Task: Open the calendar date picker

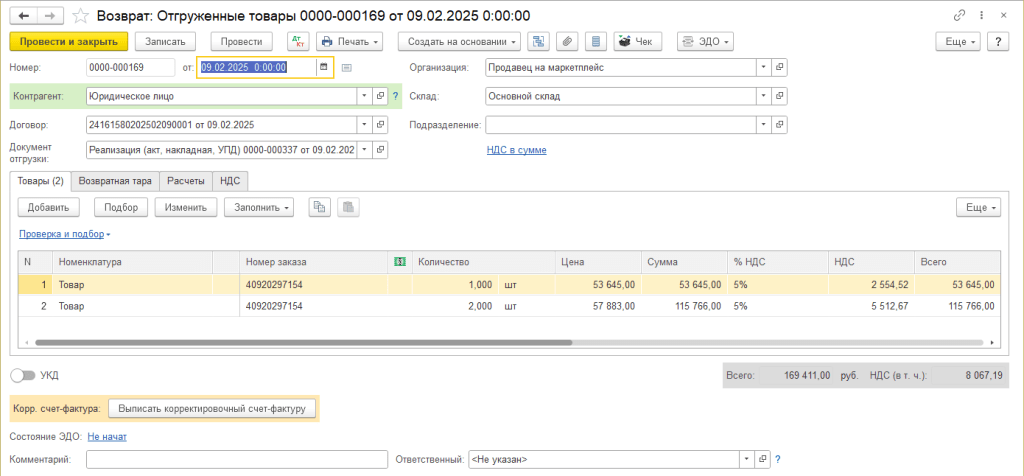Action: click(323, 67)
